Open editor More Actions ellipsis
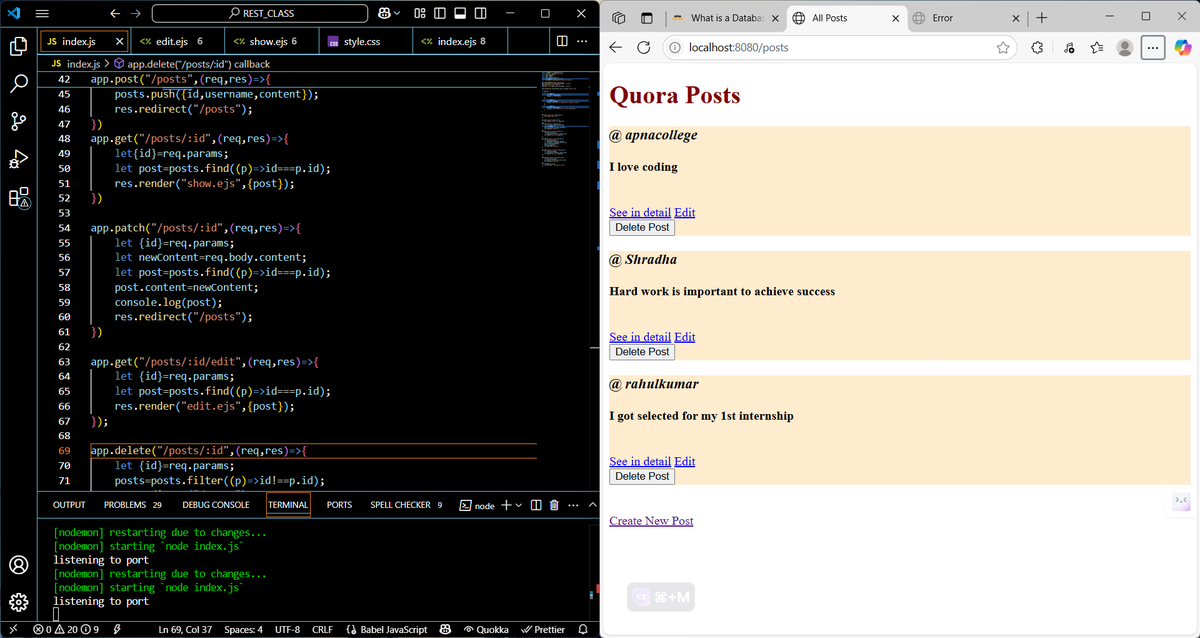Image resolution: width=1200 pixels, height=638 pixels. click(x=582, y=41)
